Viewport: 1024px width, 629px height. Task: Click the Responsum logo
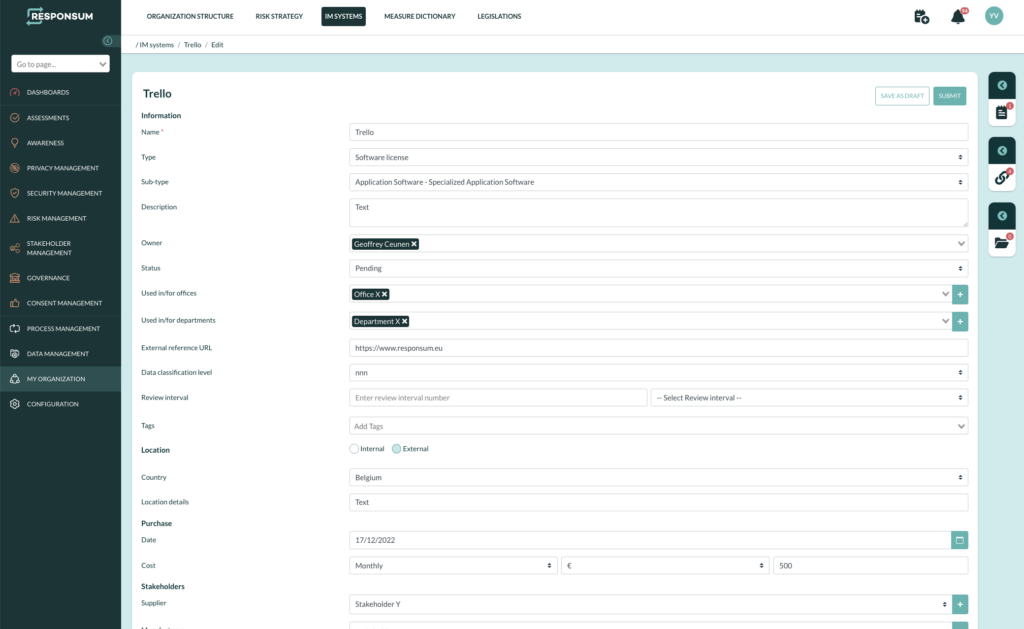tap(59, 16)
